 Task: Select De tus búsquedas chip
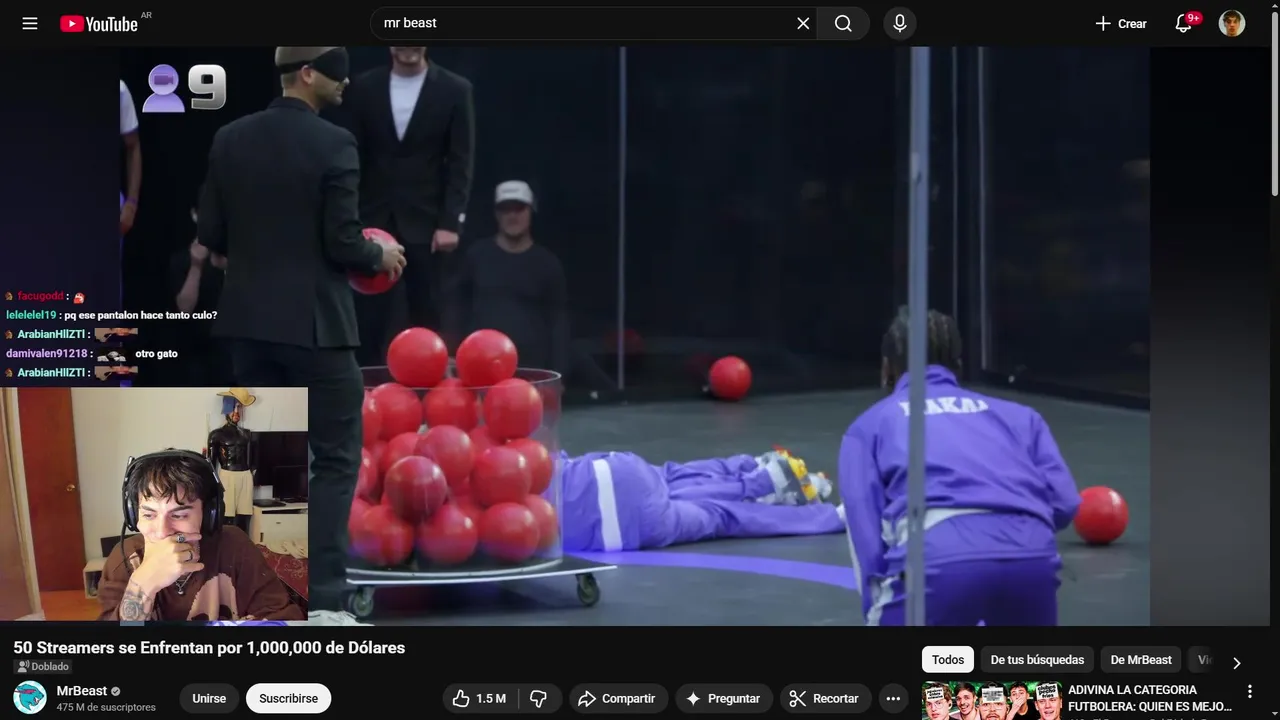[1037, 659]
